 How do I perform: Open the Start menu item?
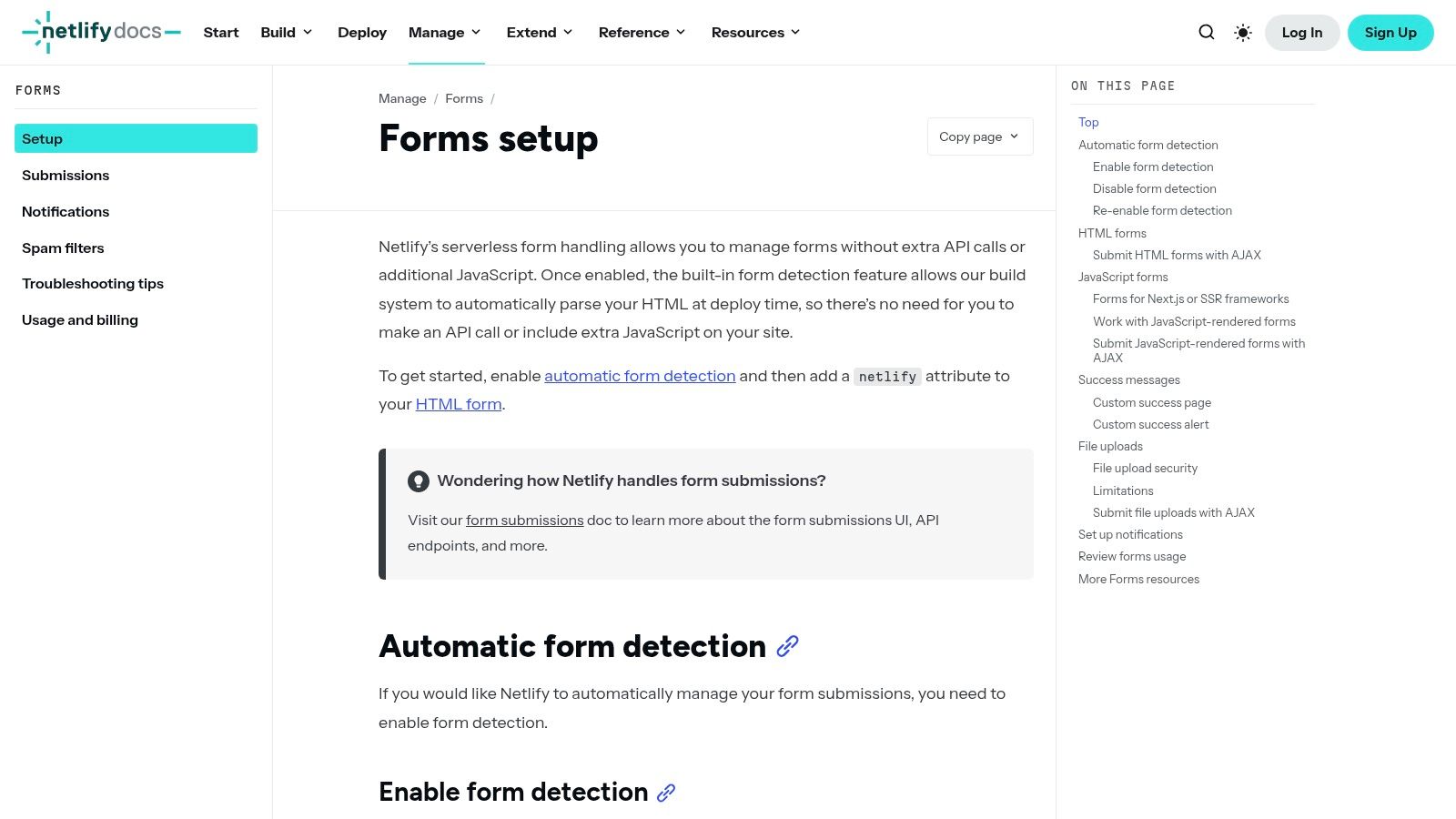click(220, 32)
